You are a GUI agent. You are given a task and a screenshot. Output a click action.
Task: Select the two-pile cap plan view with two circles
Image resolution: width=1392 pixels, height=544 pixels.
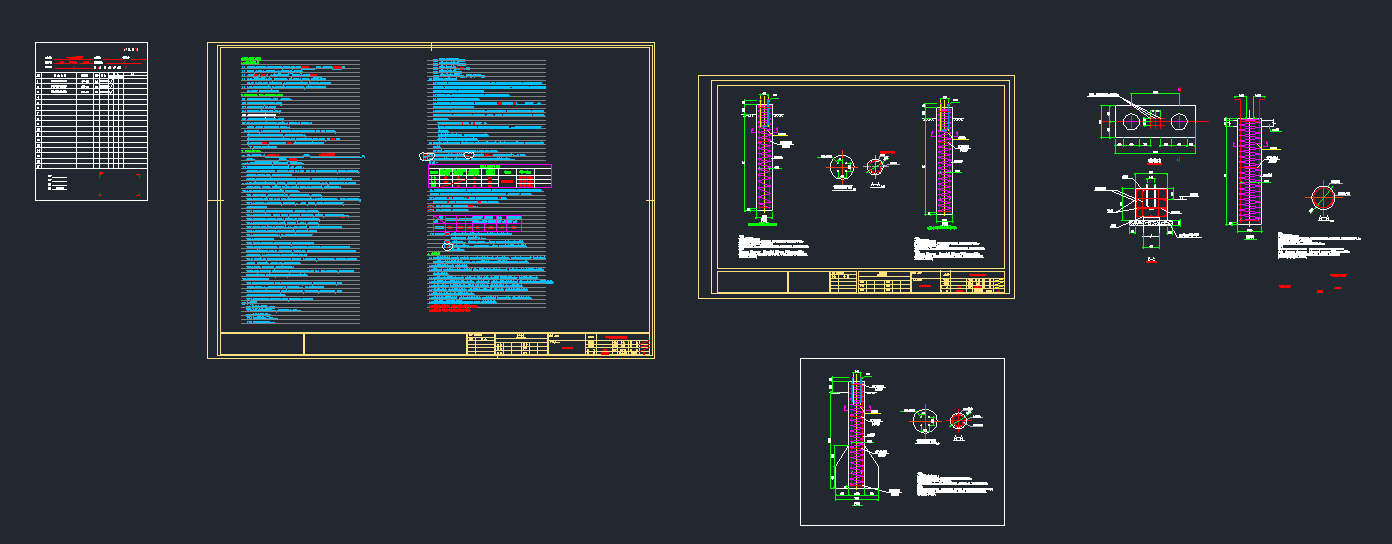(x=1155, y=122)
